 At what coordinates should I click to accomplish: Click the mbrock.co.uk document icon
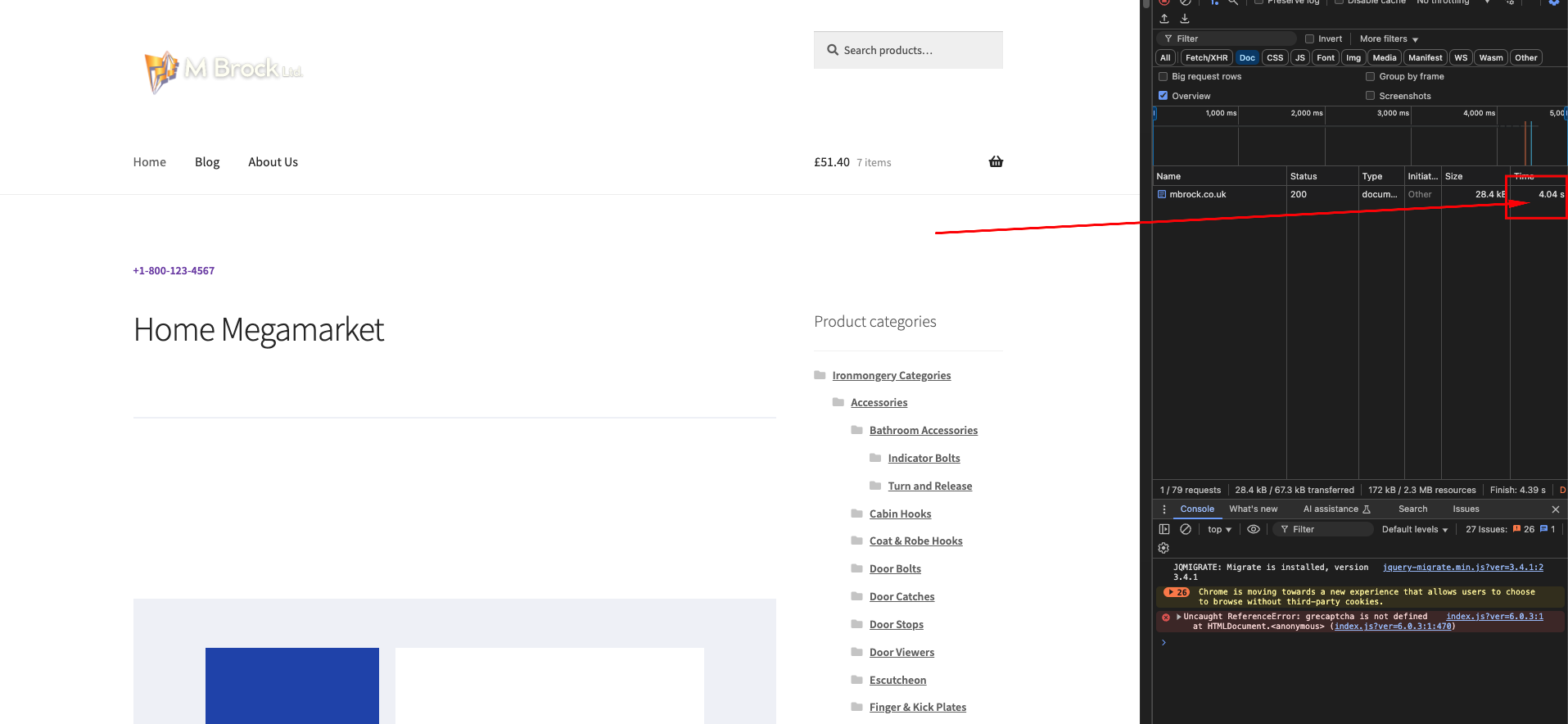(x=1162, y=194)
